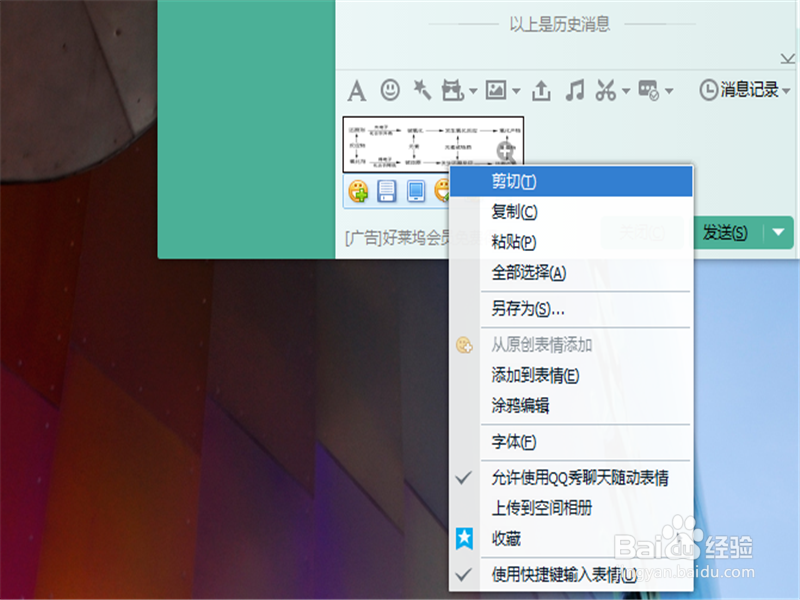Click 发送(S) send button
800x600 pixels.
point(725,233)
